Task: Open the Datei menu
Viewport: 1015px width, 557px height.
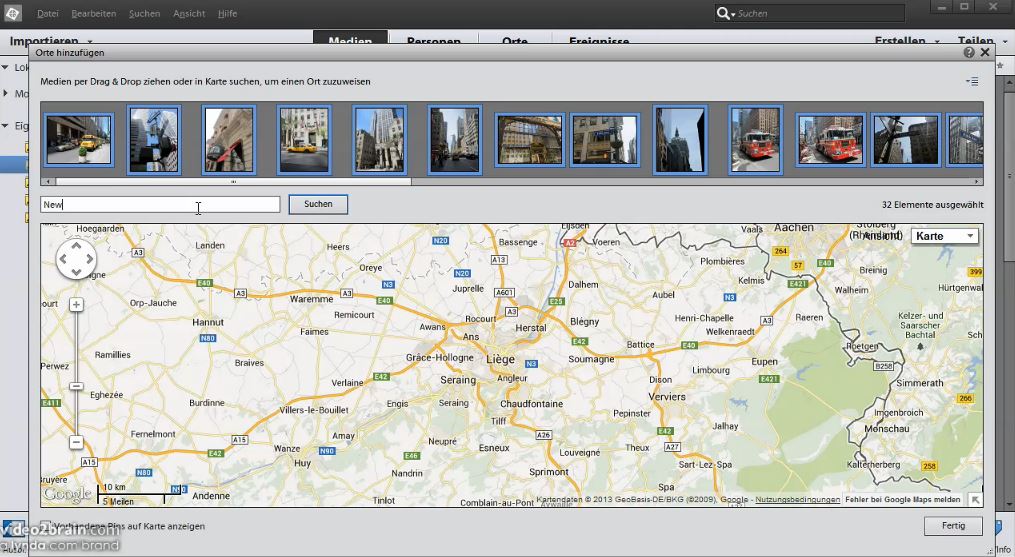Action: pyautogui.click(x=48, y=14)
